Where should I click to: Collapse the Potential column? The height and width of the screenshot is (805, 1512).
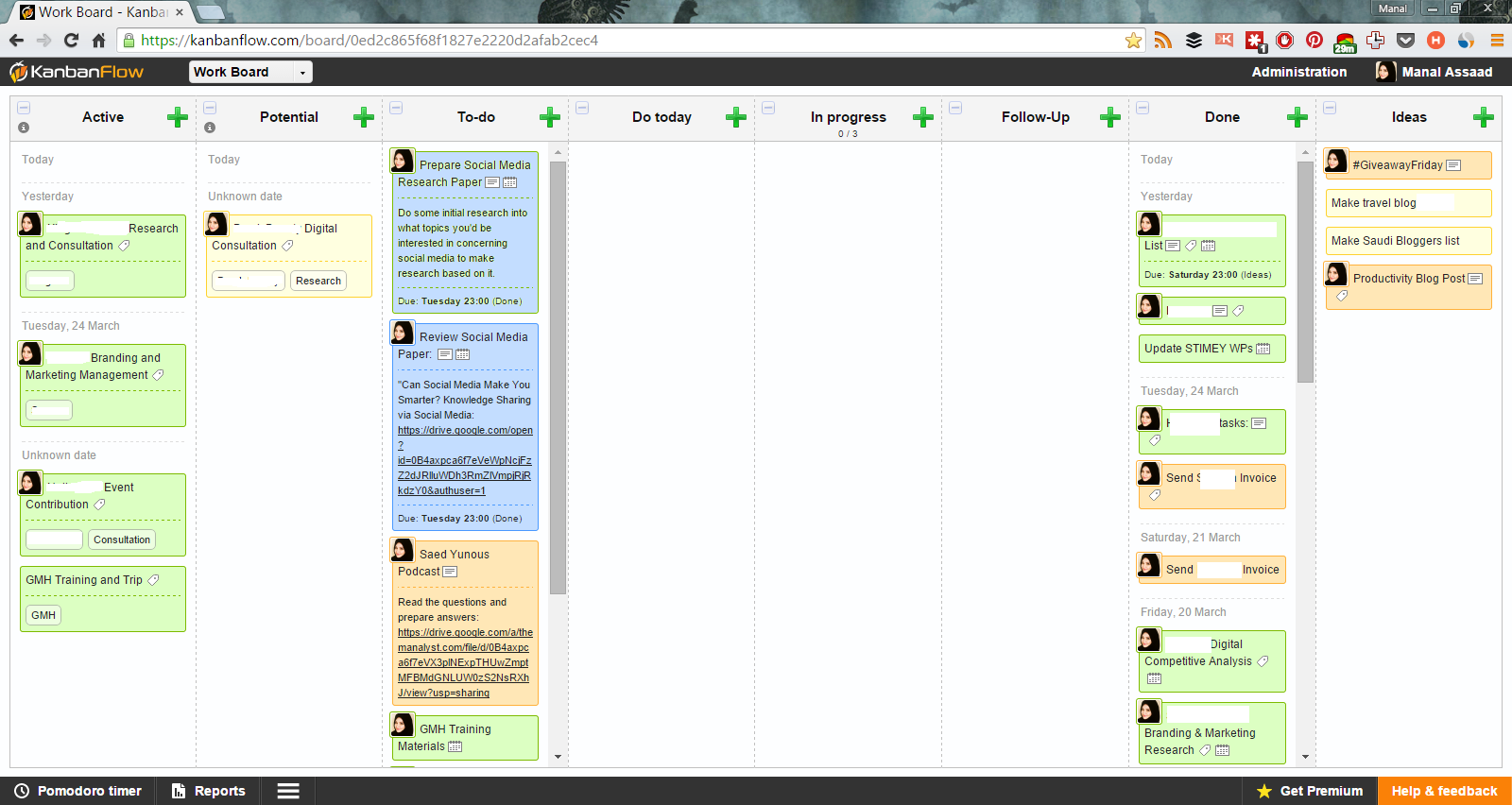coord(210,108)
